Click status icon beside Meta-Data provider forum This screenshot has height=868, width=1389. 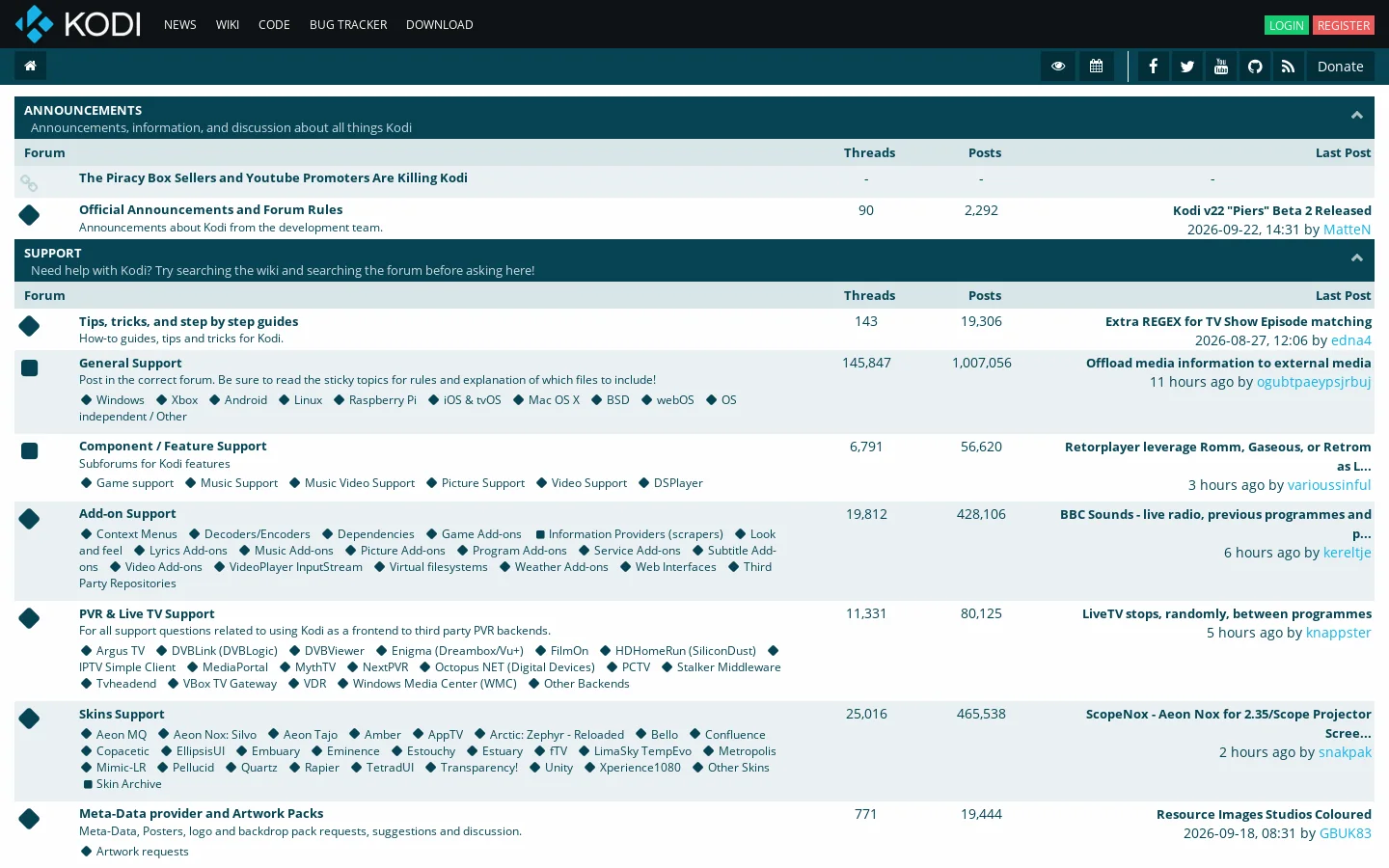[x=29, y=819]
